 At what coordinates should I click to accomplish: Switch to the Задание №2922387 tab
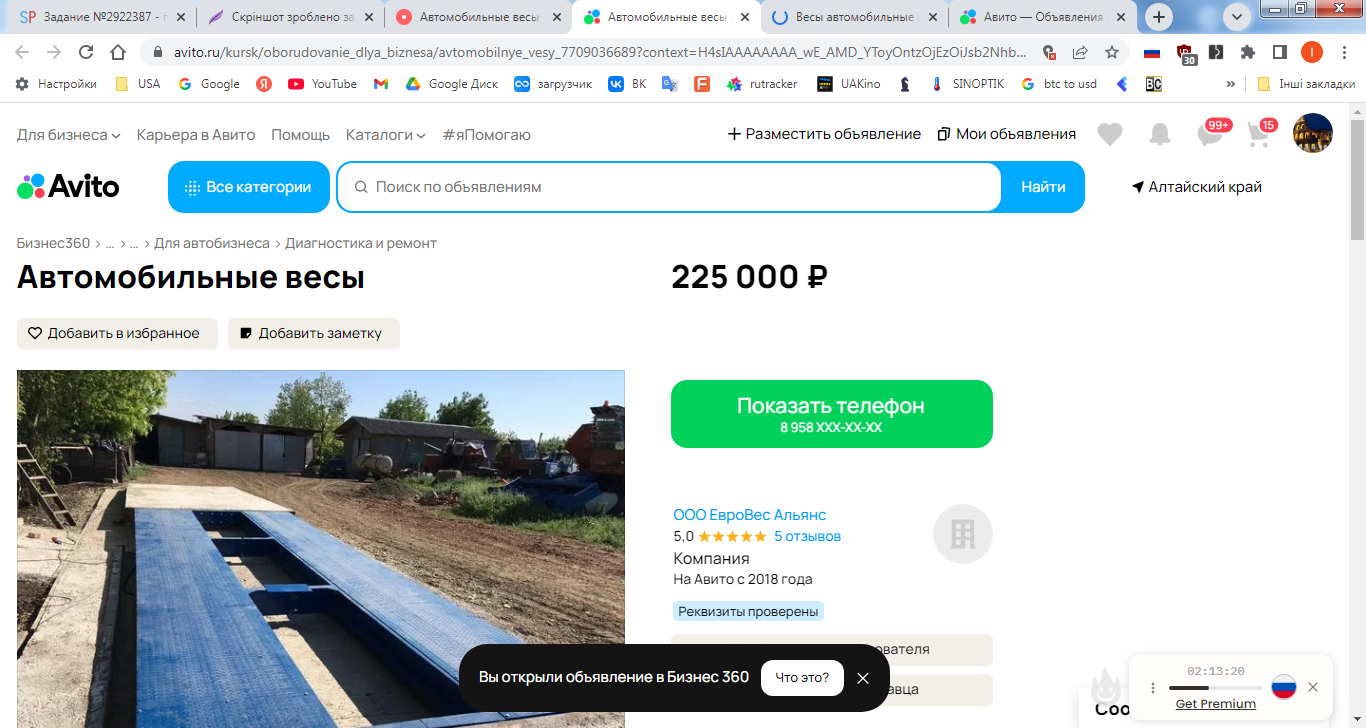pos(95,17)
